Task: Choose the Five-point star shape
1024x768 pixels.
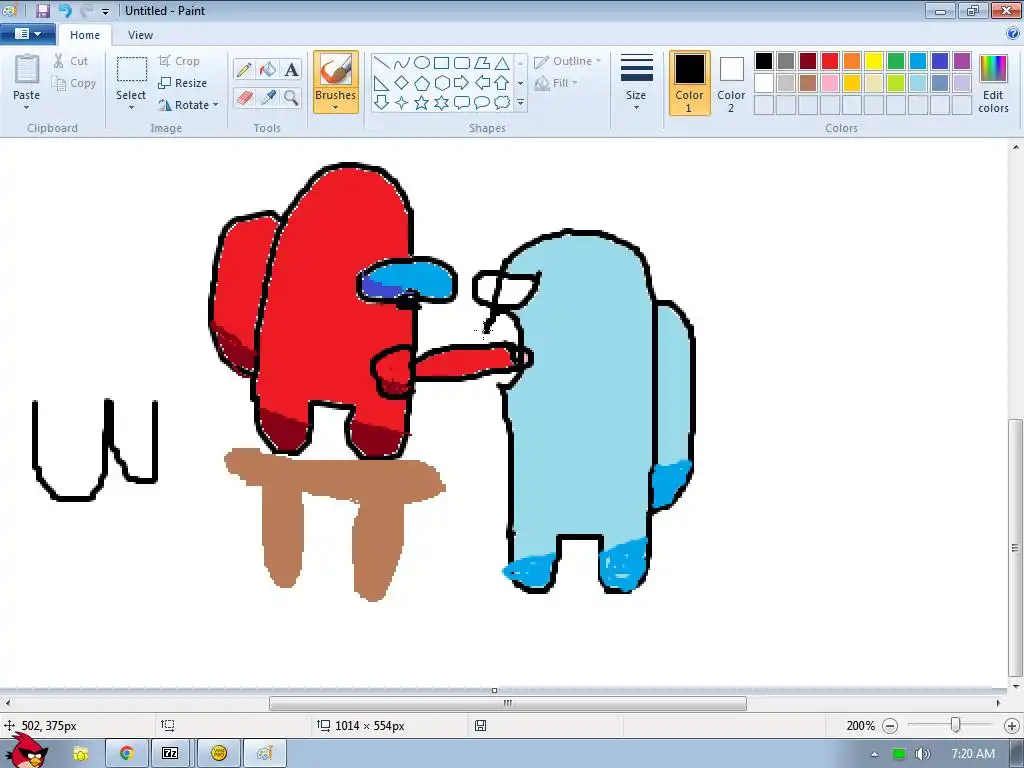Action: (x=422, y=103)
